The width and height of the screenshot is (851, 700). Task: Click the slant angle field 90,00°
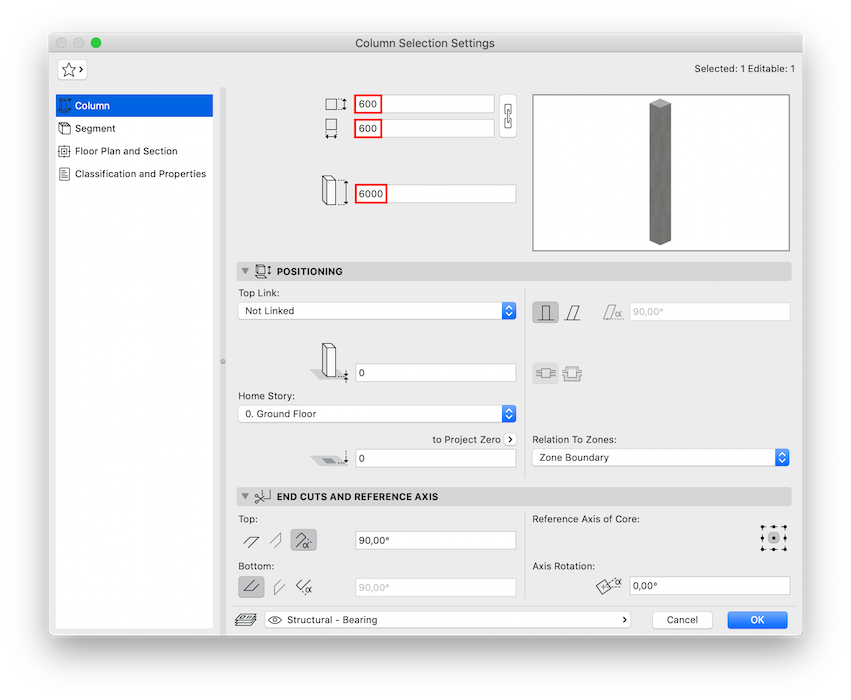(709, 311)
